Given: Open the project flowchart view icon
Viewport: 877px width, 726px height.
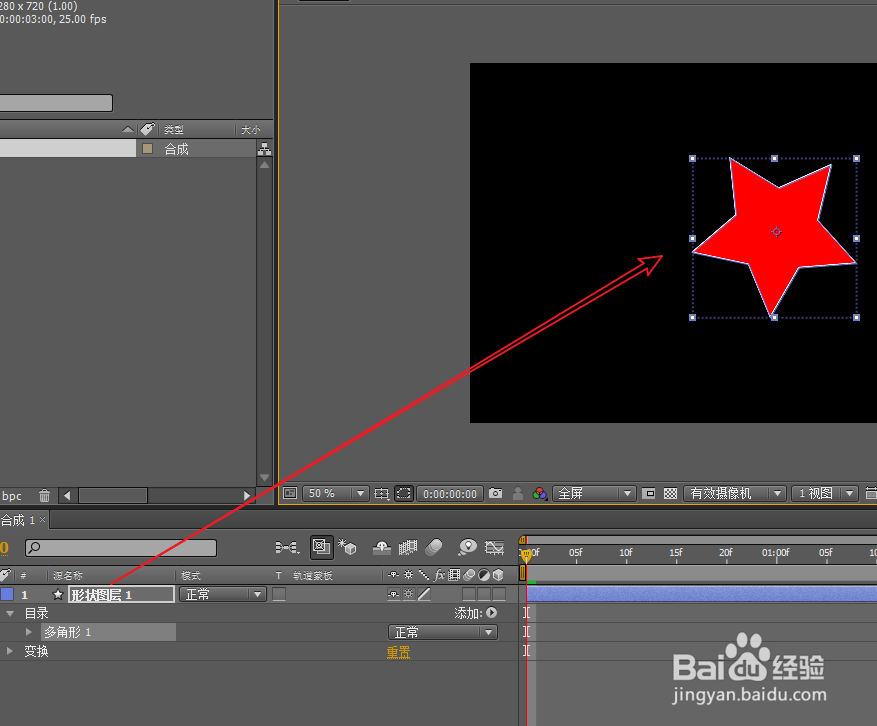Looking at the screenshot, I should point(265,149).
